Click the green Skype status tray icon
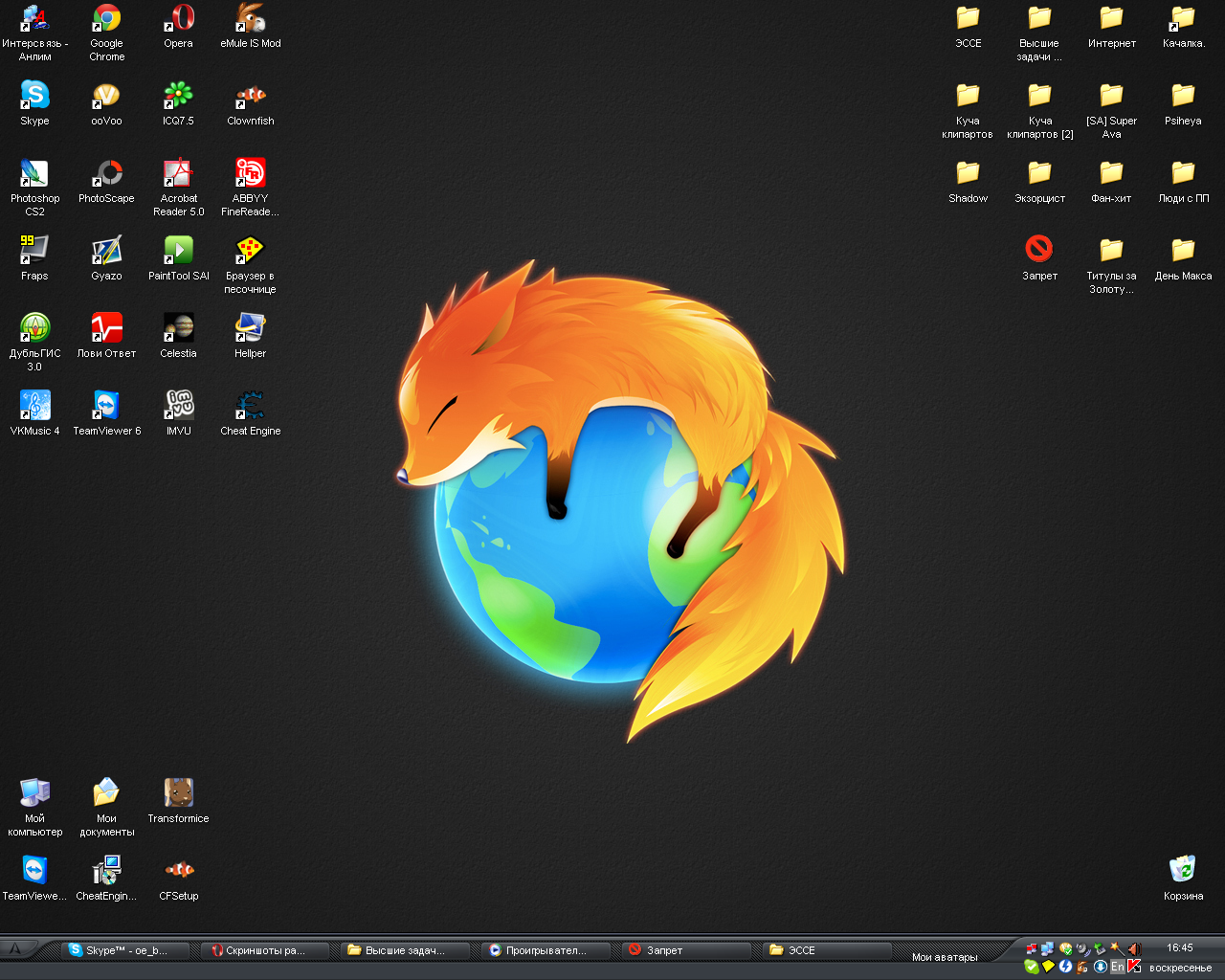Image resolution: width=1225 pixels, height=980 pixels. [x=1031, y=967]
